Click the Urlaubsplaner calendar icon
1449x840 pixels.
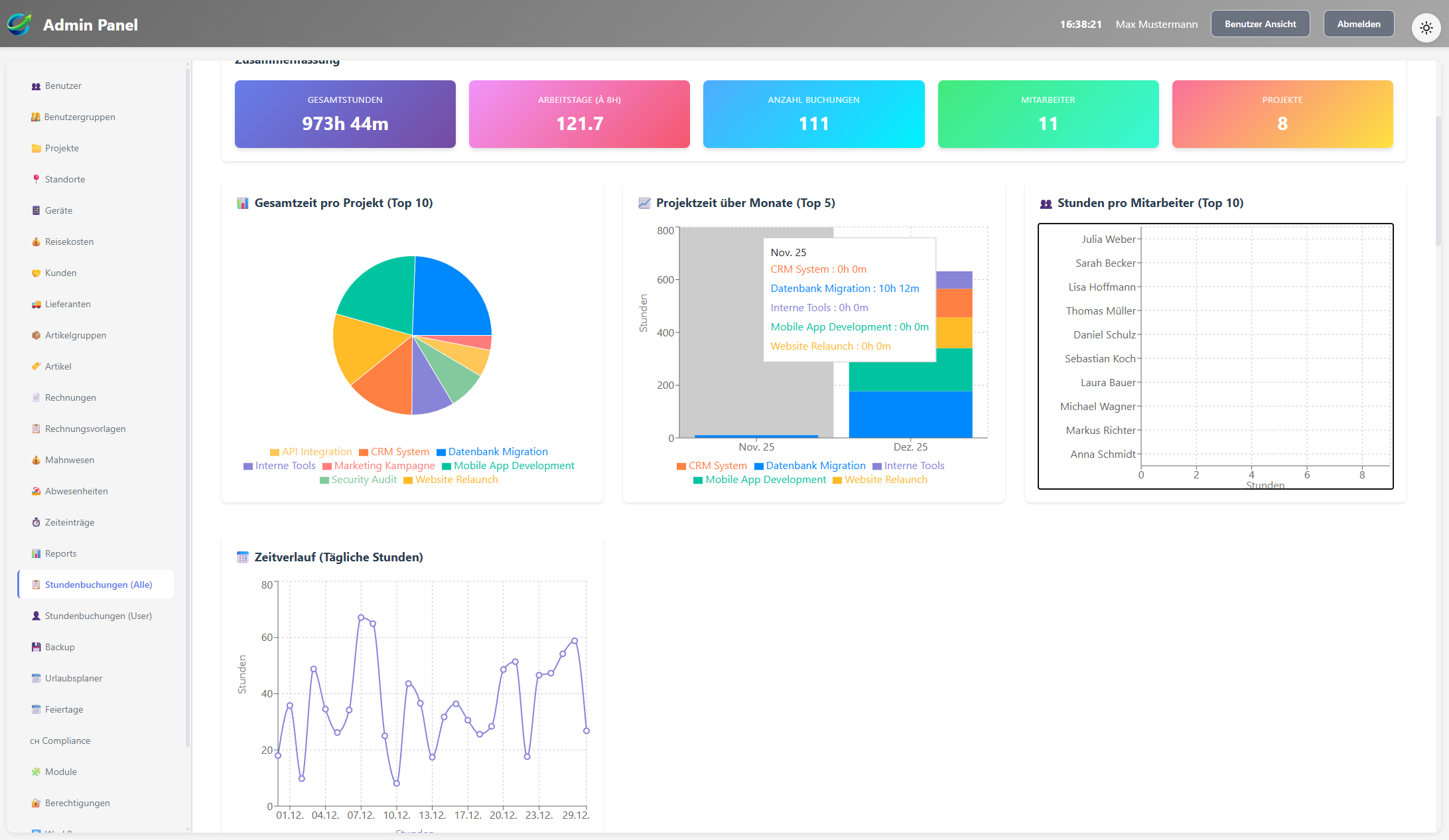coord(36,678)
